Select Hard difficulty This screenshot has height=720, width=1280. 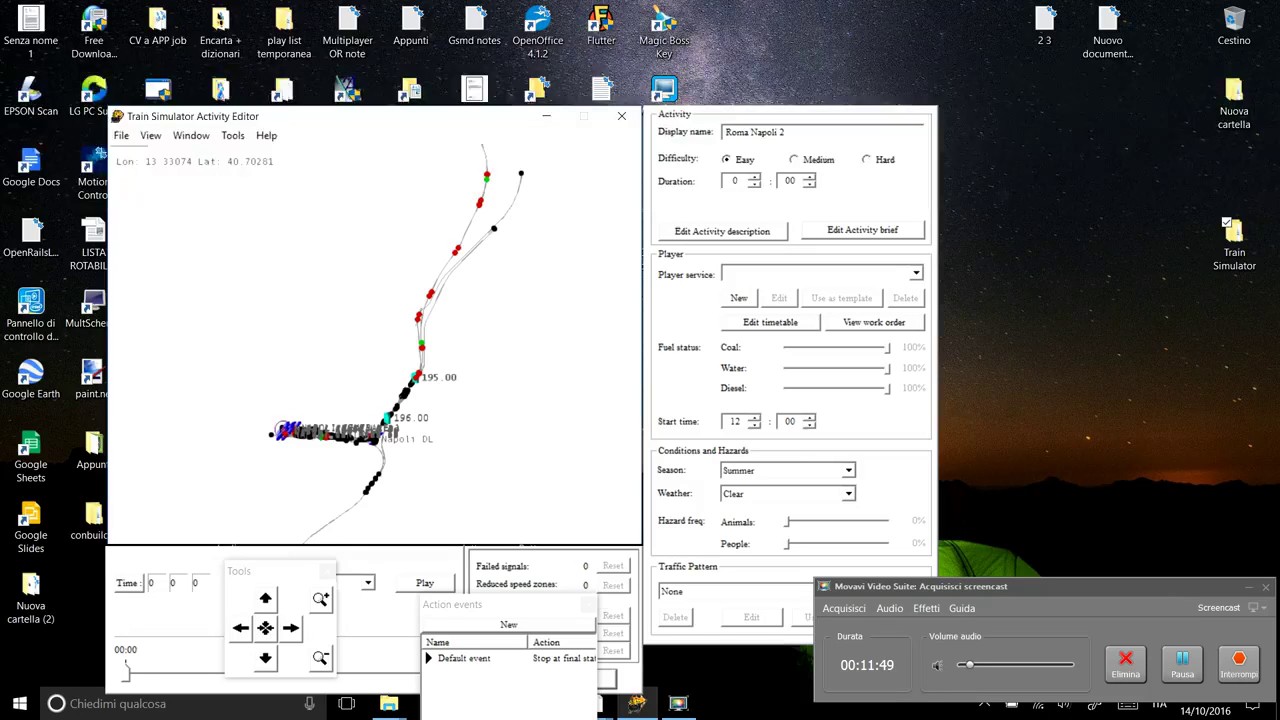coord(866,159)
